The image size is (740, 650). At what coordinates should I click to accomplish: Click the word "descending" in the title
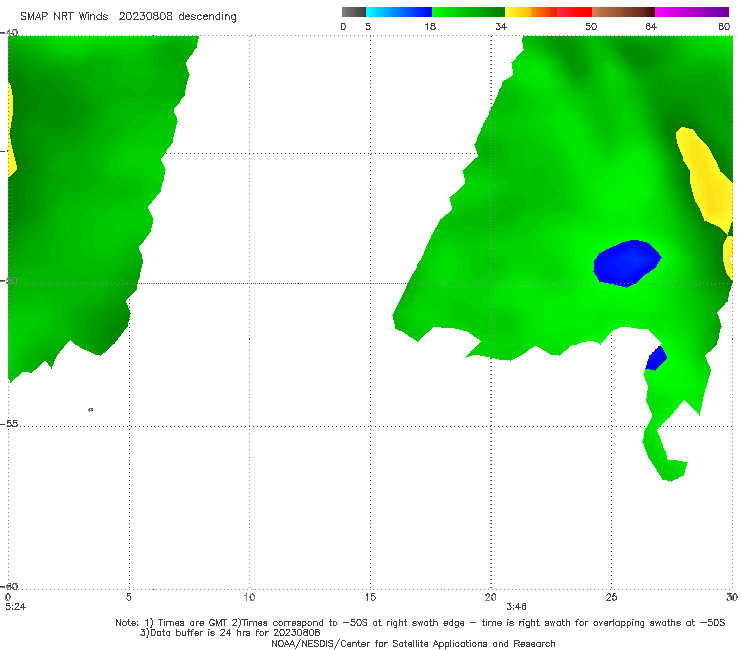click(208, 17)
